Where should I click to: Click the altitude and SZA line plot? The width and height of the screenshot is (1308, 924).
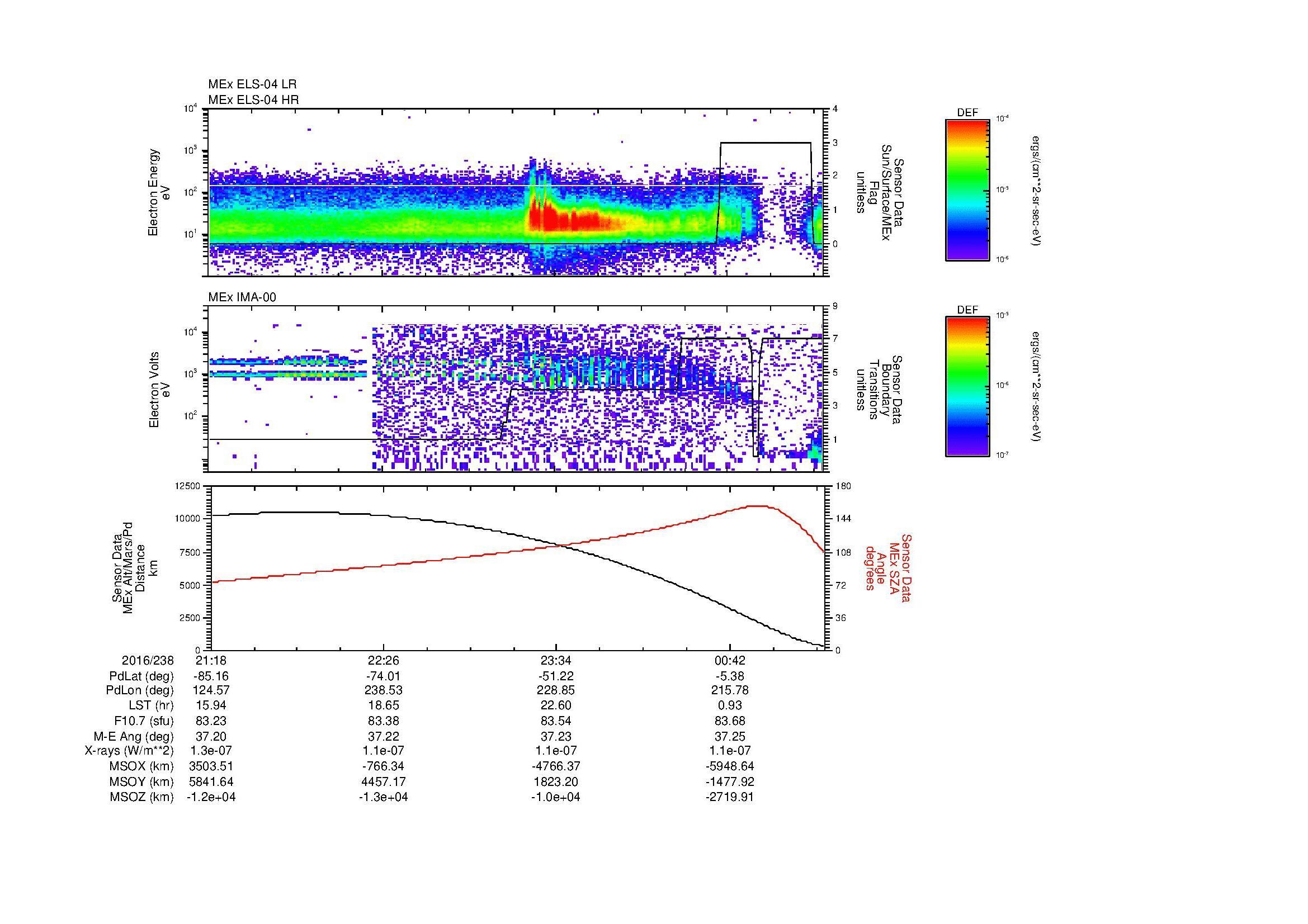click(x=518, y=567)
